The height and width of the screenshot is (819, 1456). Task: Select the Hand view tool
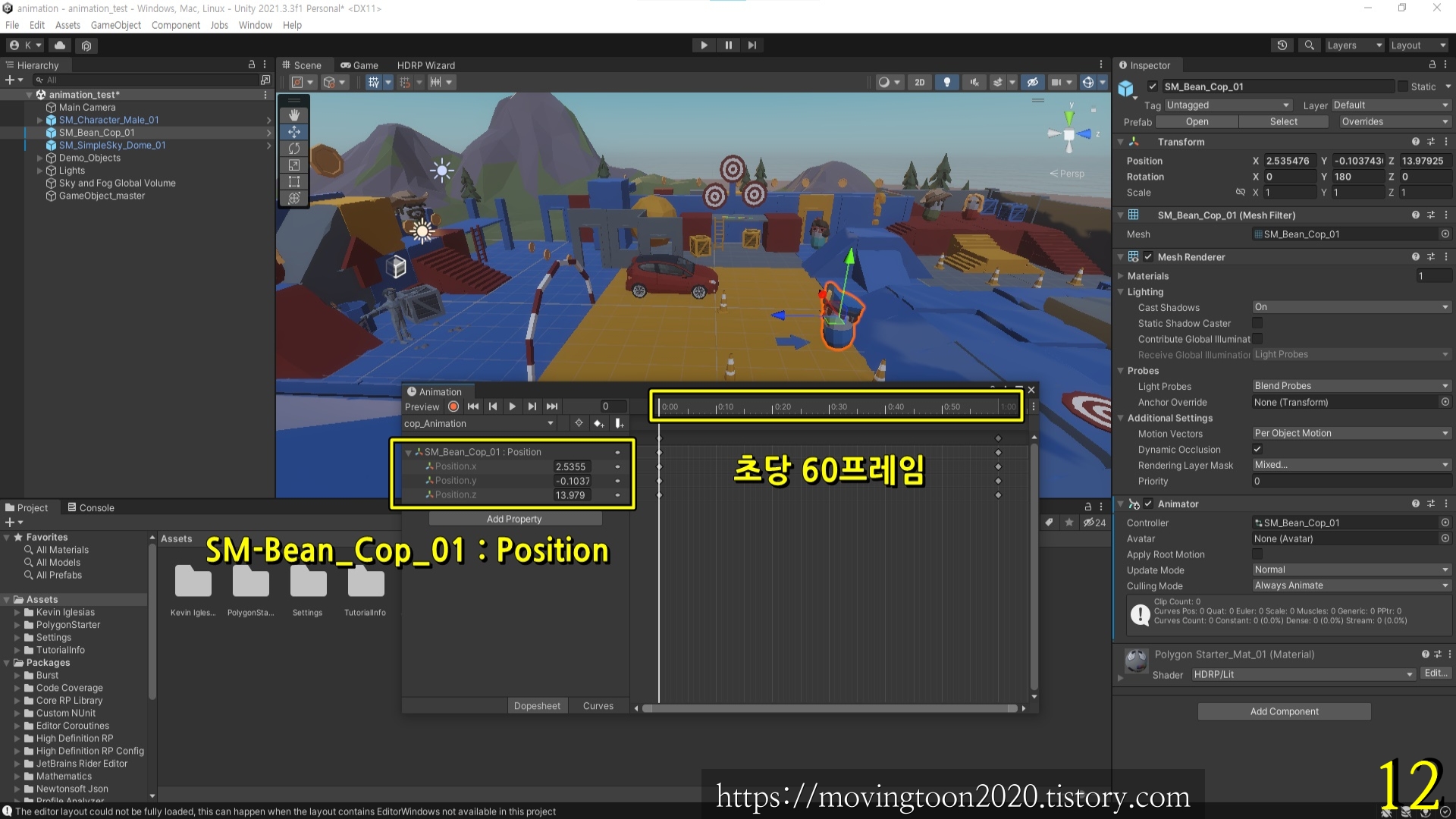(x=294, y=115)
